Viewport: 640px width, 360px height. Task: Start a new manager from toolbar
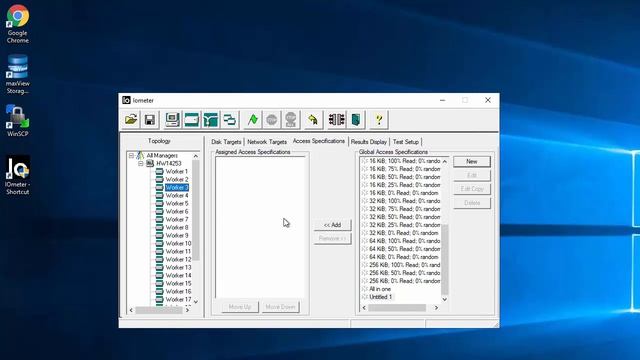pos(172,120)
